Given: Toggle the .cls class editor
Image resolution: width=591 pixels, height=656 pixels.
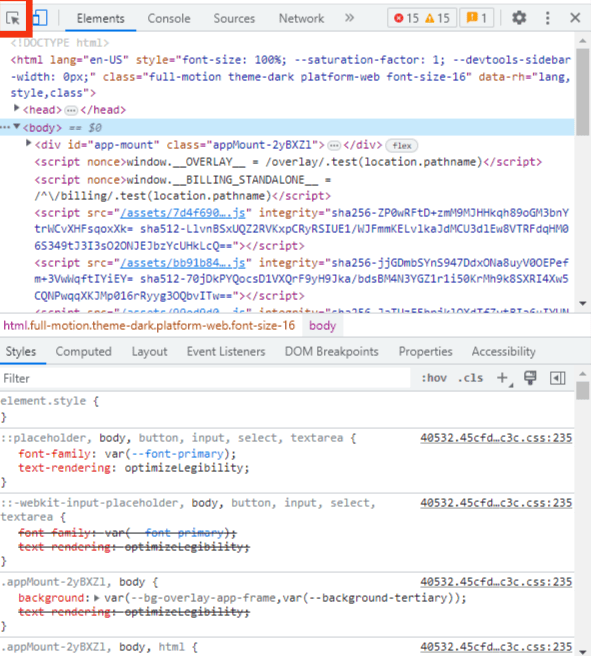Looking at the screenshot, I should [x=471, y=378].
